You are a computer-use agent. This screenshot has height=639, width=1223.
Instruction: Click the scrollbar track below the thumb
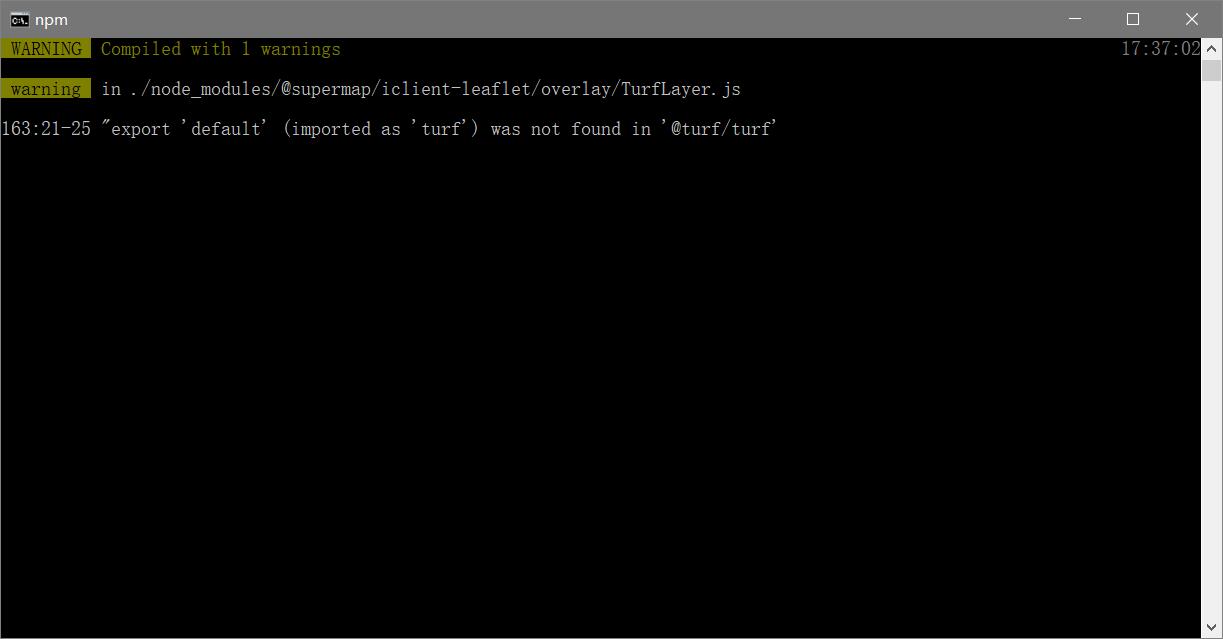[x=1211, y=350]
